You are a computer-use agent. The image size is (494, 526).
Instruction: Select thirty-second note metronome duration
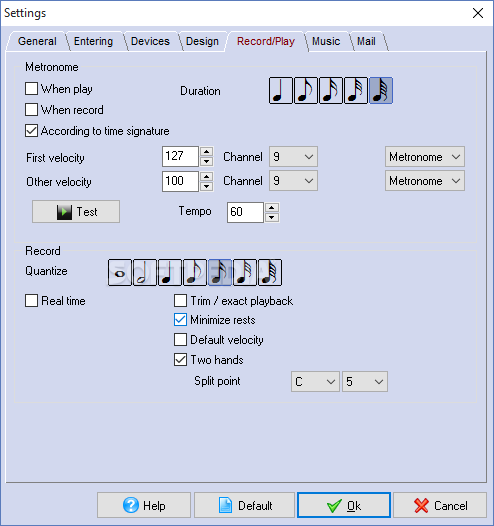(x=356, y=91)
